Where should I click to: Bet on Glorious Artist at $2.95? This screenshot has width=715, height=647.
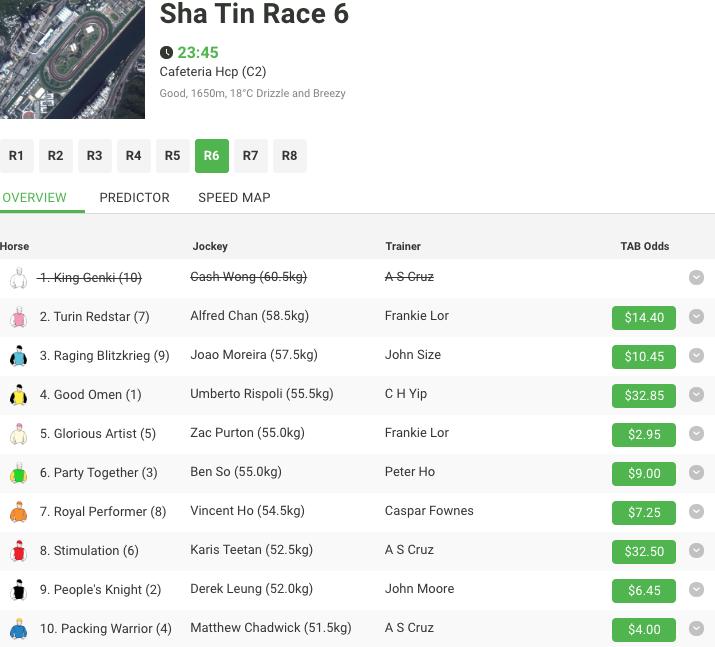643,434
